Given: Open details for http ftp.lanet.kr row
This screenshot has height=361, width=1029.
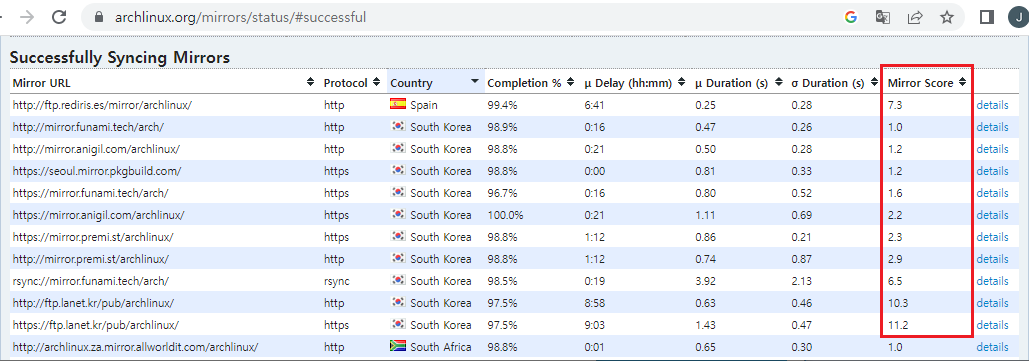Looking at the screenshot, I should 992,303.
